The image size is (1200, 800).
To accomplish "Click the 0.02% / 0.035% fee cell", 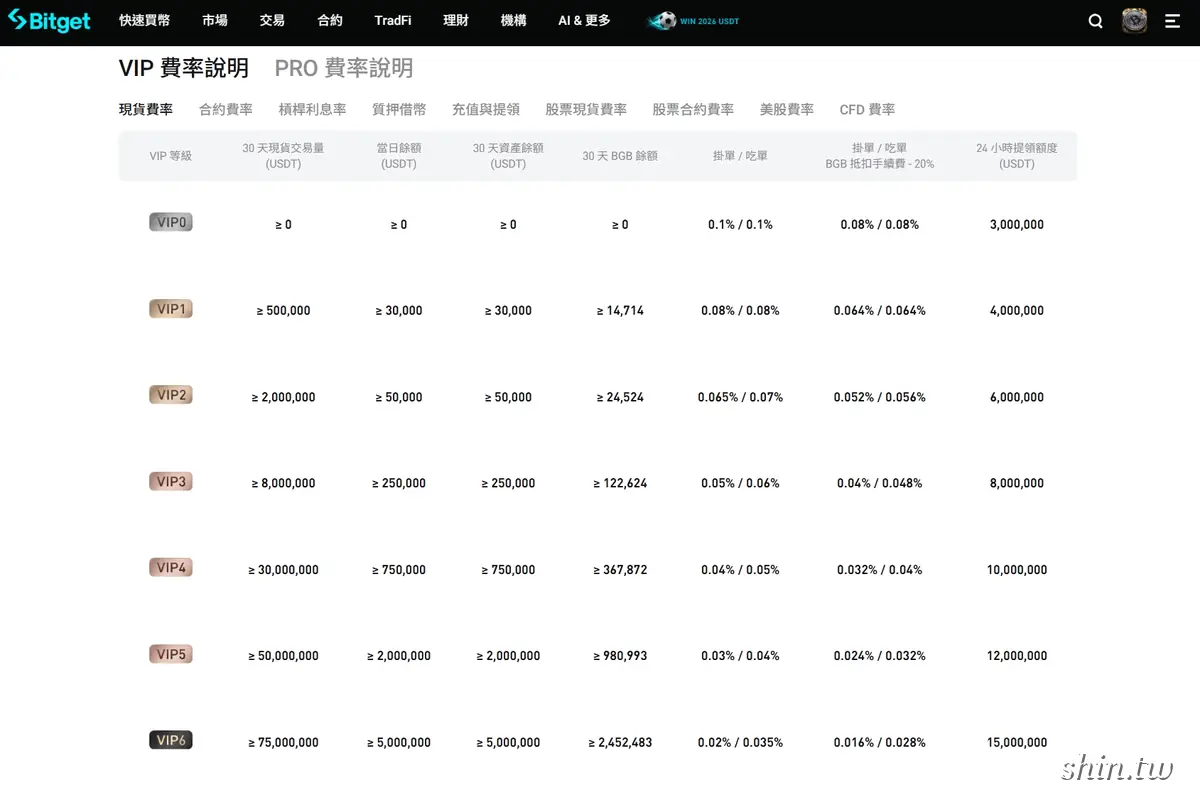I will click(x=740, y=743).
